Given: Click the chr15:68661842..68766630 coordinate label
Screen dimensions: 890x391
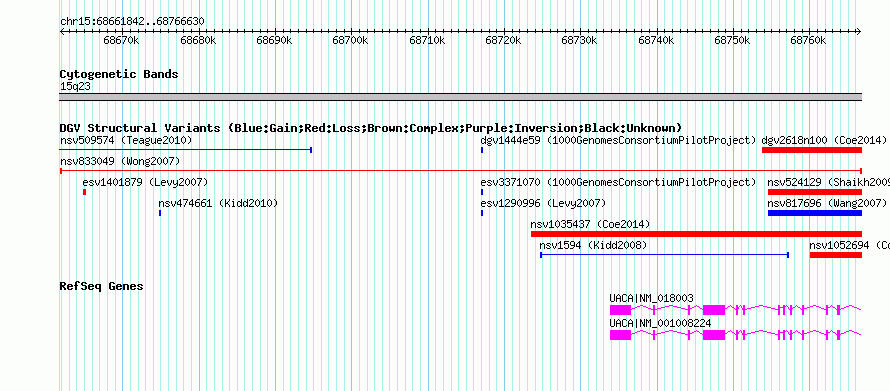Looking at the screenshot, I should [x=132, y=22].
